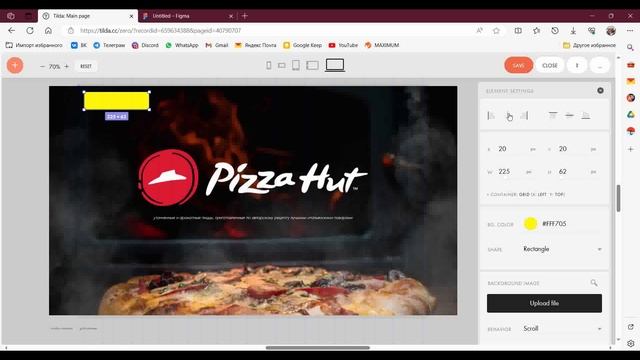Click the horizontal scrollbar below canvas
Screen dimensions: 640x360
pyautogui.click(x=318, y=348)
